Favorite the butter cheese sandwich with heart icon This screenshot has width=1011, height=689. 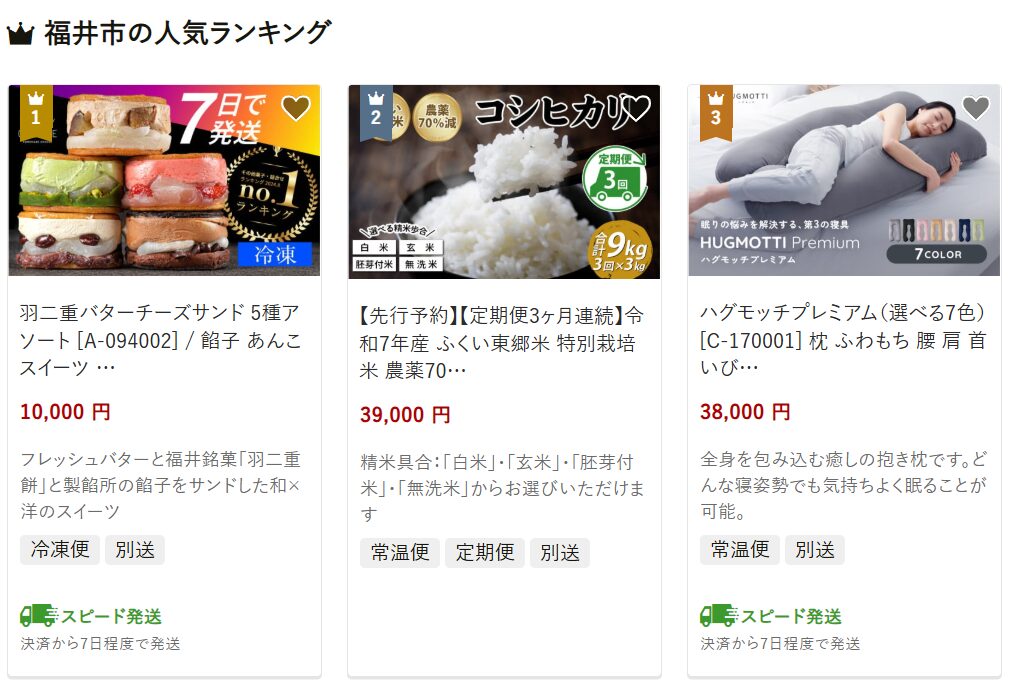296,108
